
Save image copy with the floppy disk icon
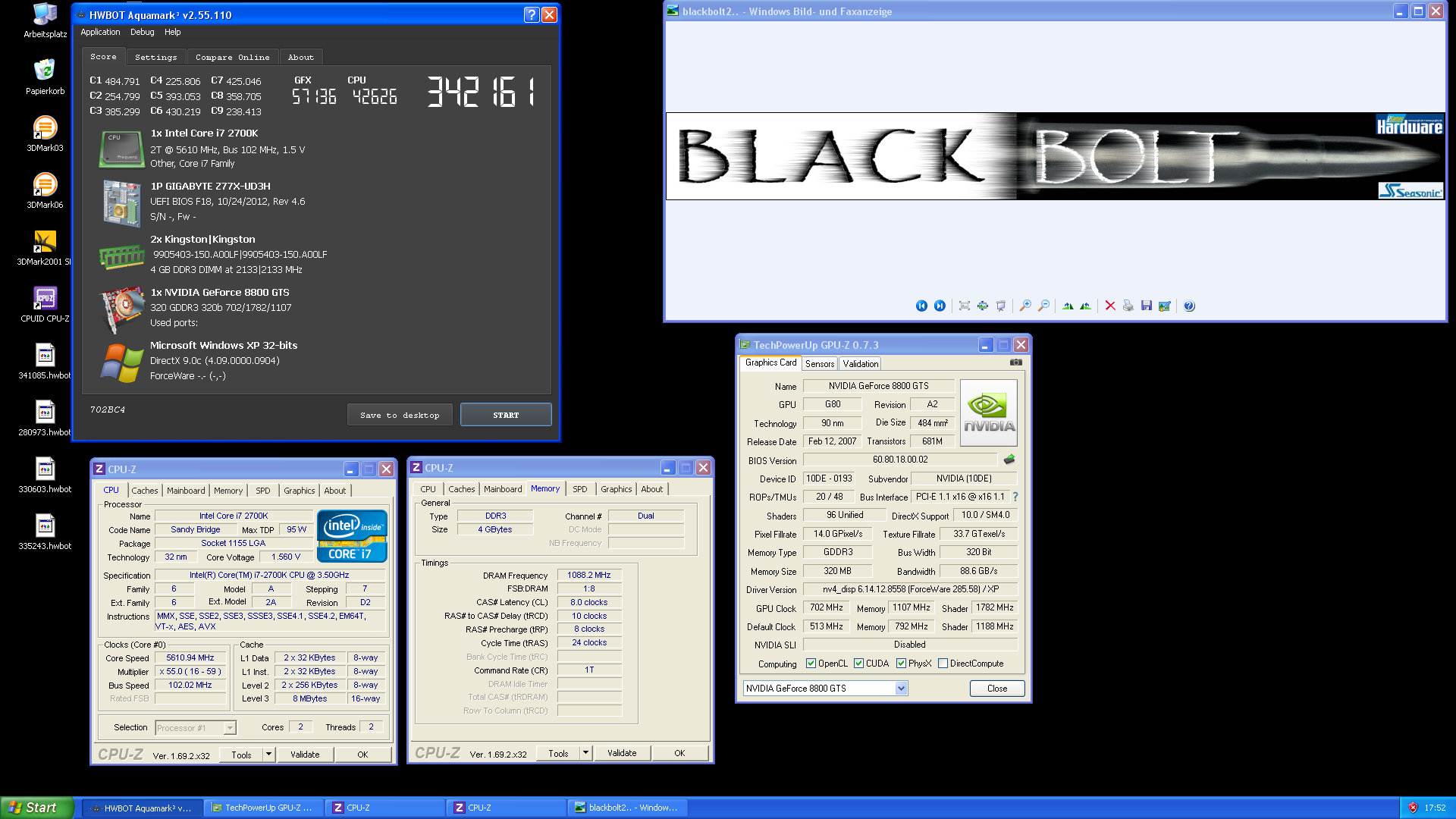click(1147, 306)
